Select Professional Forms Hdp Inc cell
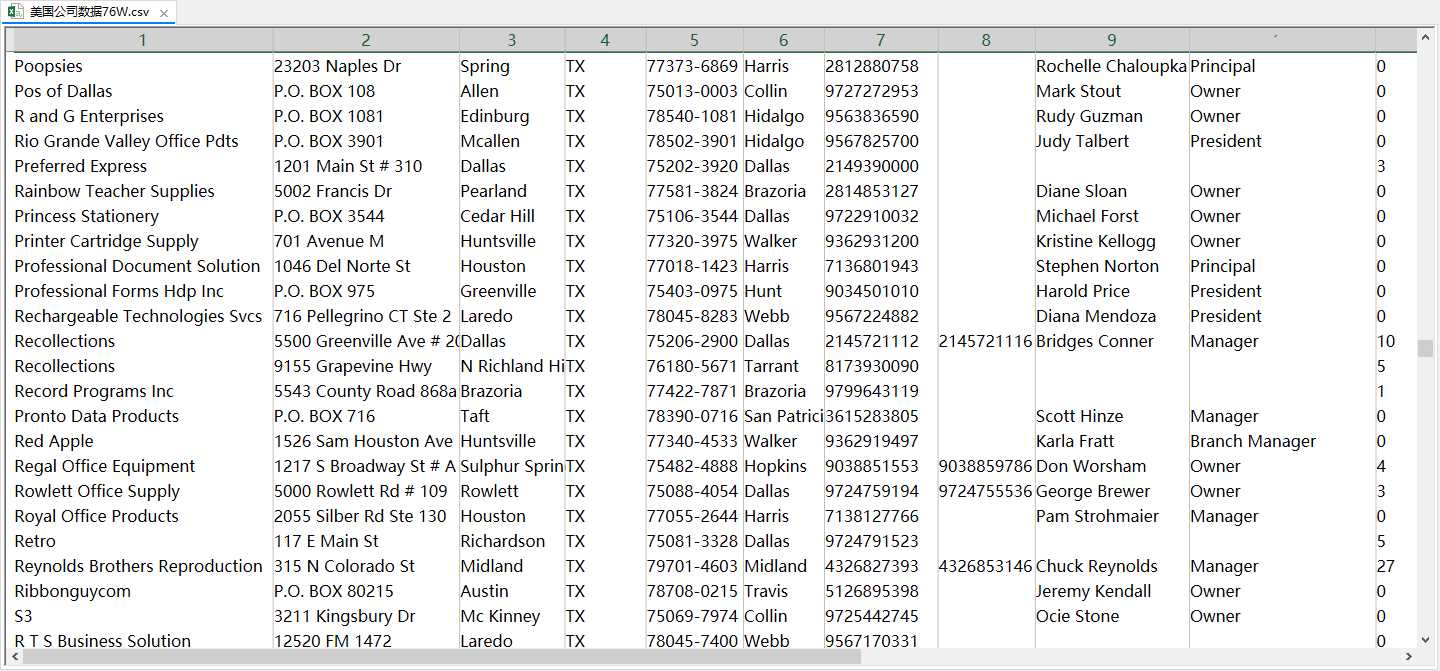The image size is (1440, 671). pyautogui.click(x=143, y=291)
